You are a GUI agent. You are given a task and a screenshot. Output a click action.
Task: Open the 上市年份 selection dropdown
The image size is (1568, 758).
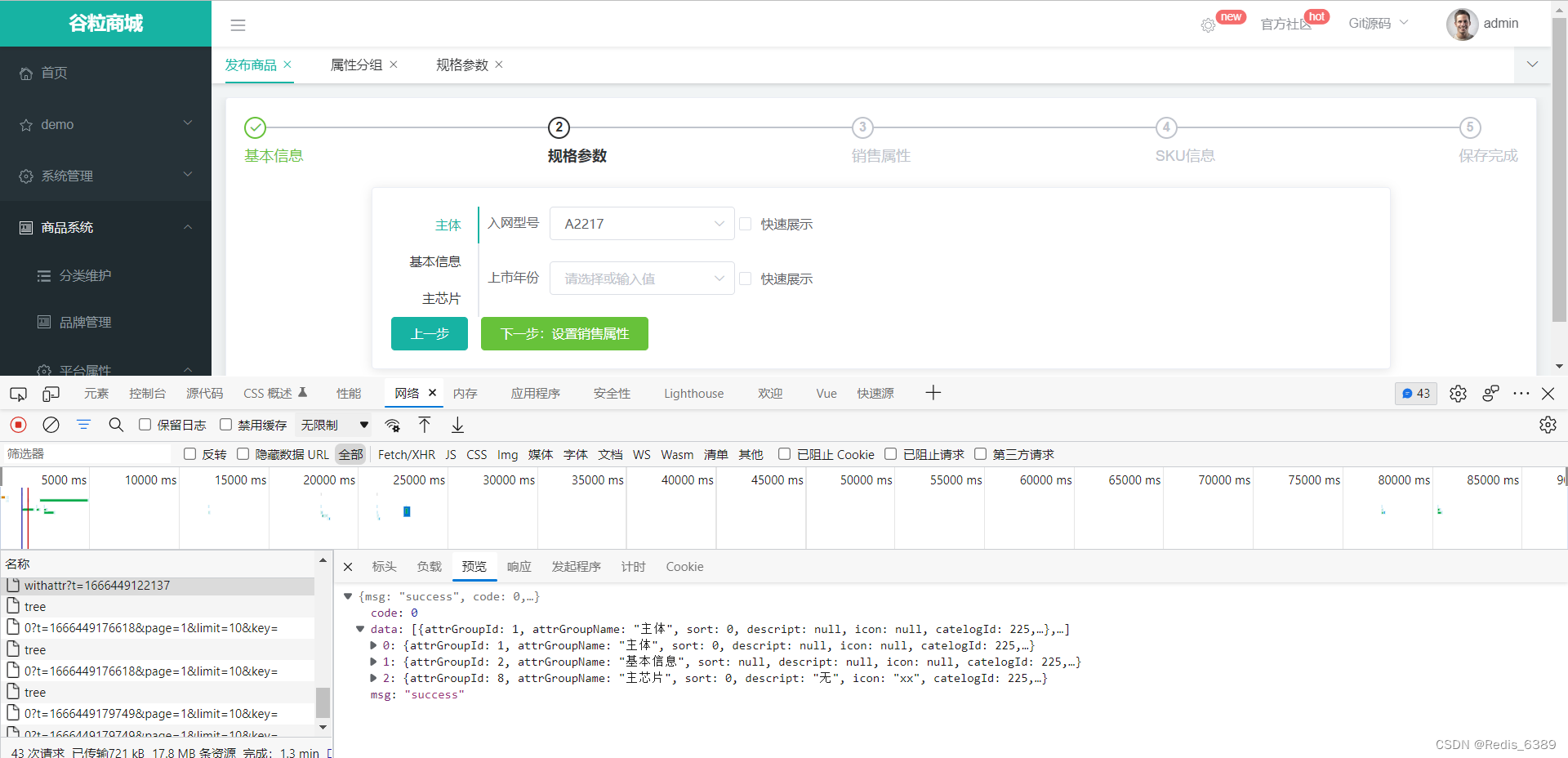(642, 278)
